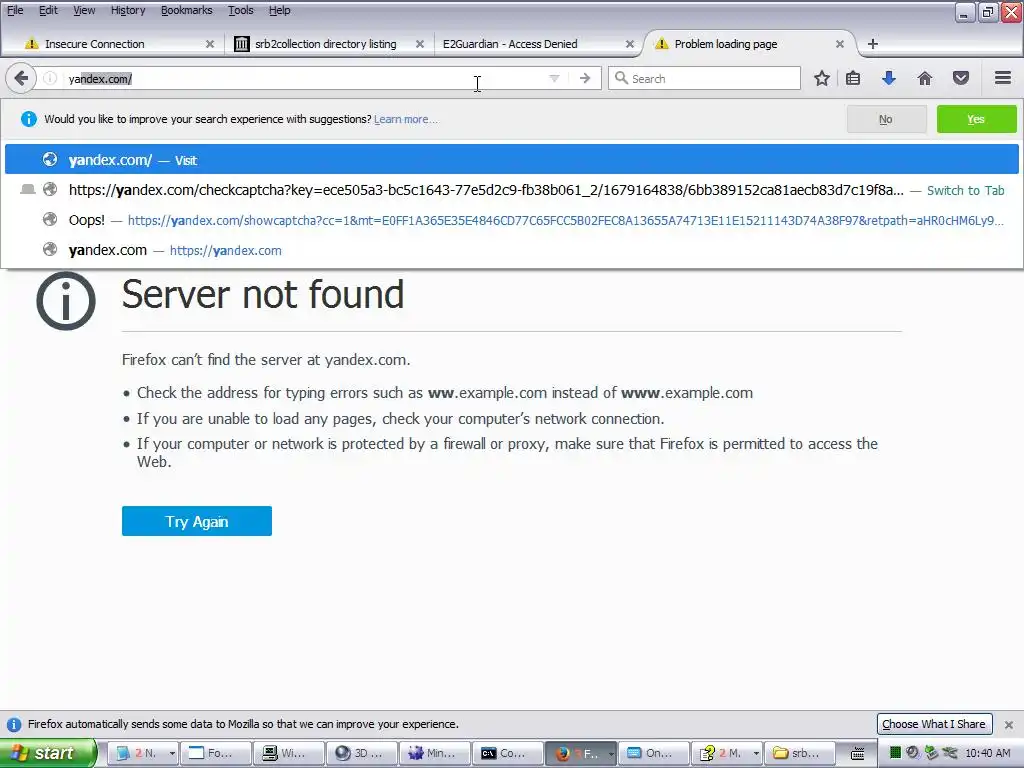The width and height of the screenshot is (1024, 768).
Task: Close the Insecure Connection tab
Action: [x=210, y=44]
